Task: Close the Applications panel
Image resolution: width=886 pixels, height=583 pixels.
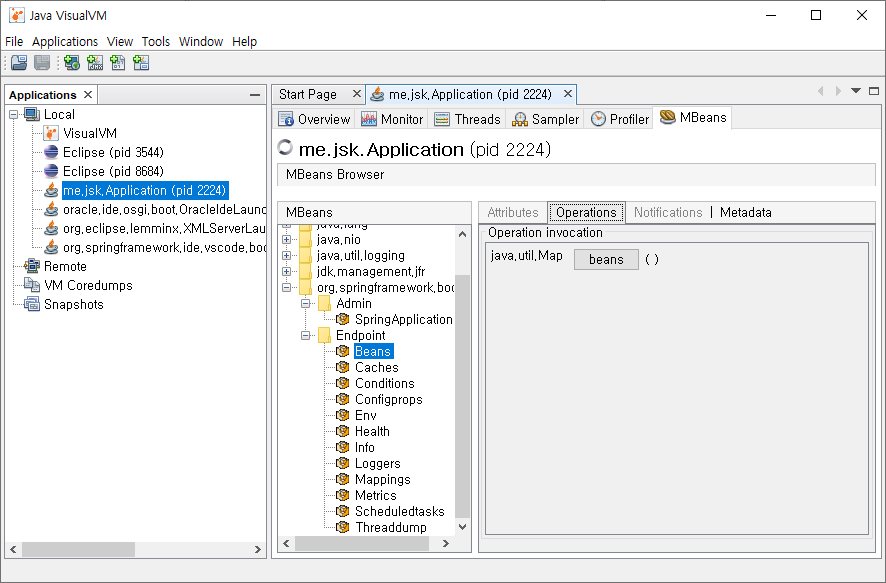Action: click(88, 94)
